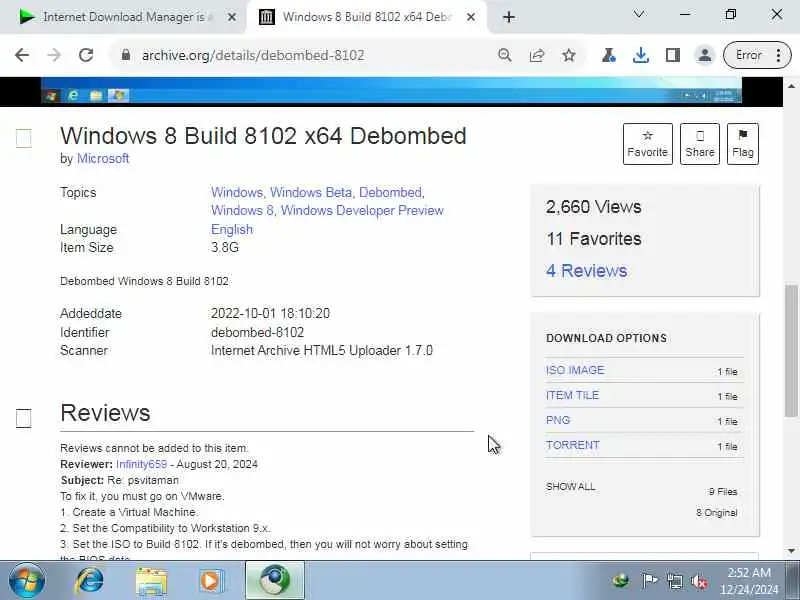This screenshot has height=600, width=800.
Task: Bookmark this page with the star icon
Action: pos(569,55)
